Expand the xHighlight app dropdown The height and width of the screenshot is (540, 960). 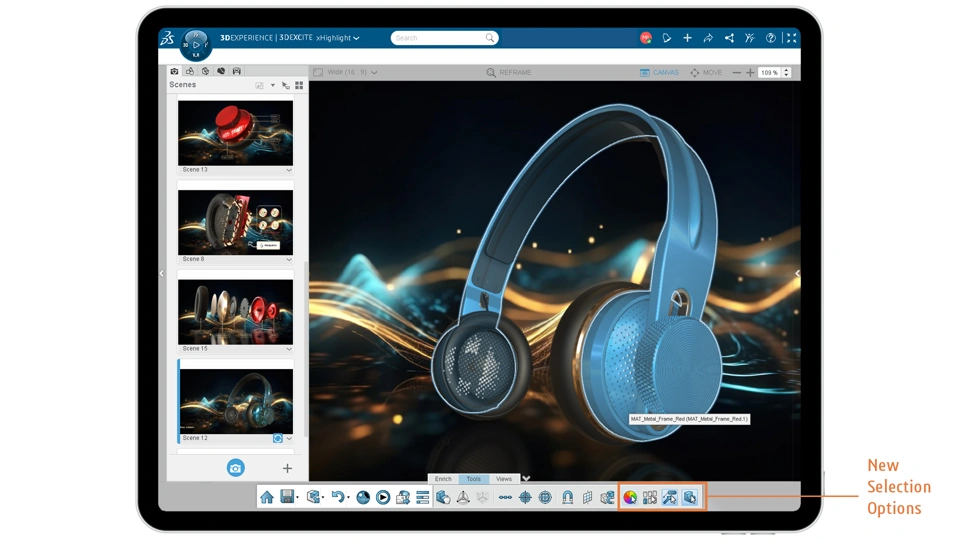[x=337, y=38]
